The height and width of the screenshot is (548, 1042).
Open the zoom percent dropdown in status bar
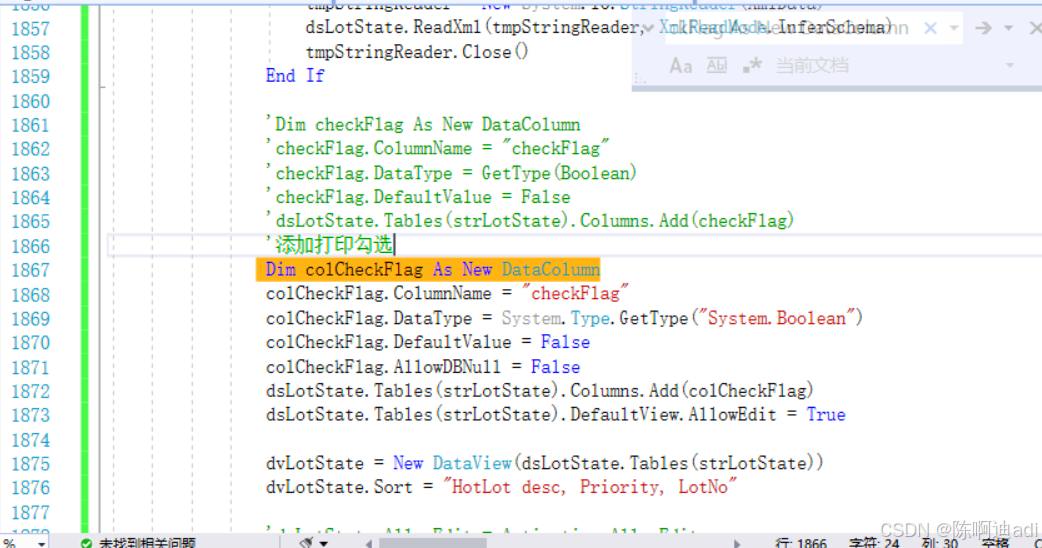click(41, 543)
